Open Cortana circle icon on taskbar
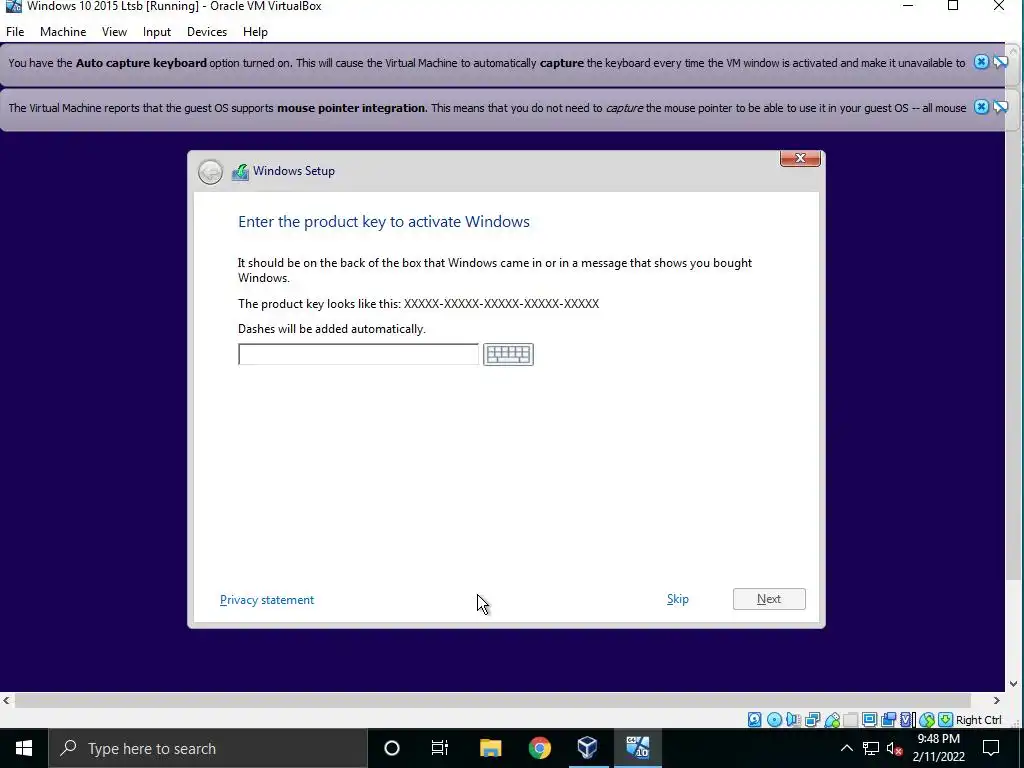Image resolution: width=1024 pixels, height=768 pixels. pos(391,748)
